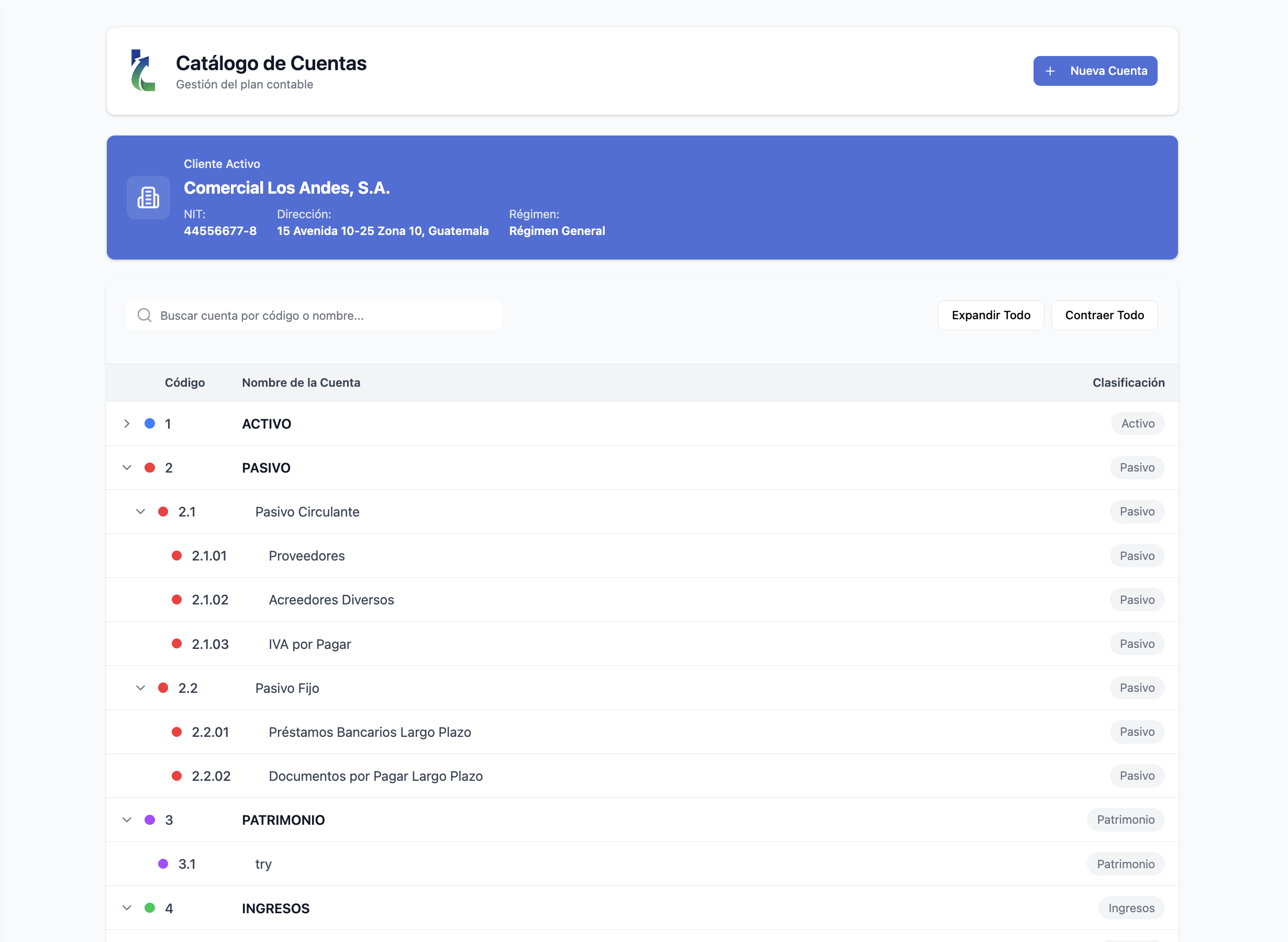Click the building icon for Comercial Los Andes
Screen dimensions: 1288x942
point(148,197)
